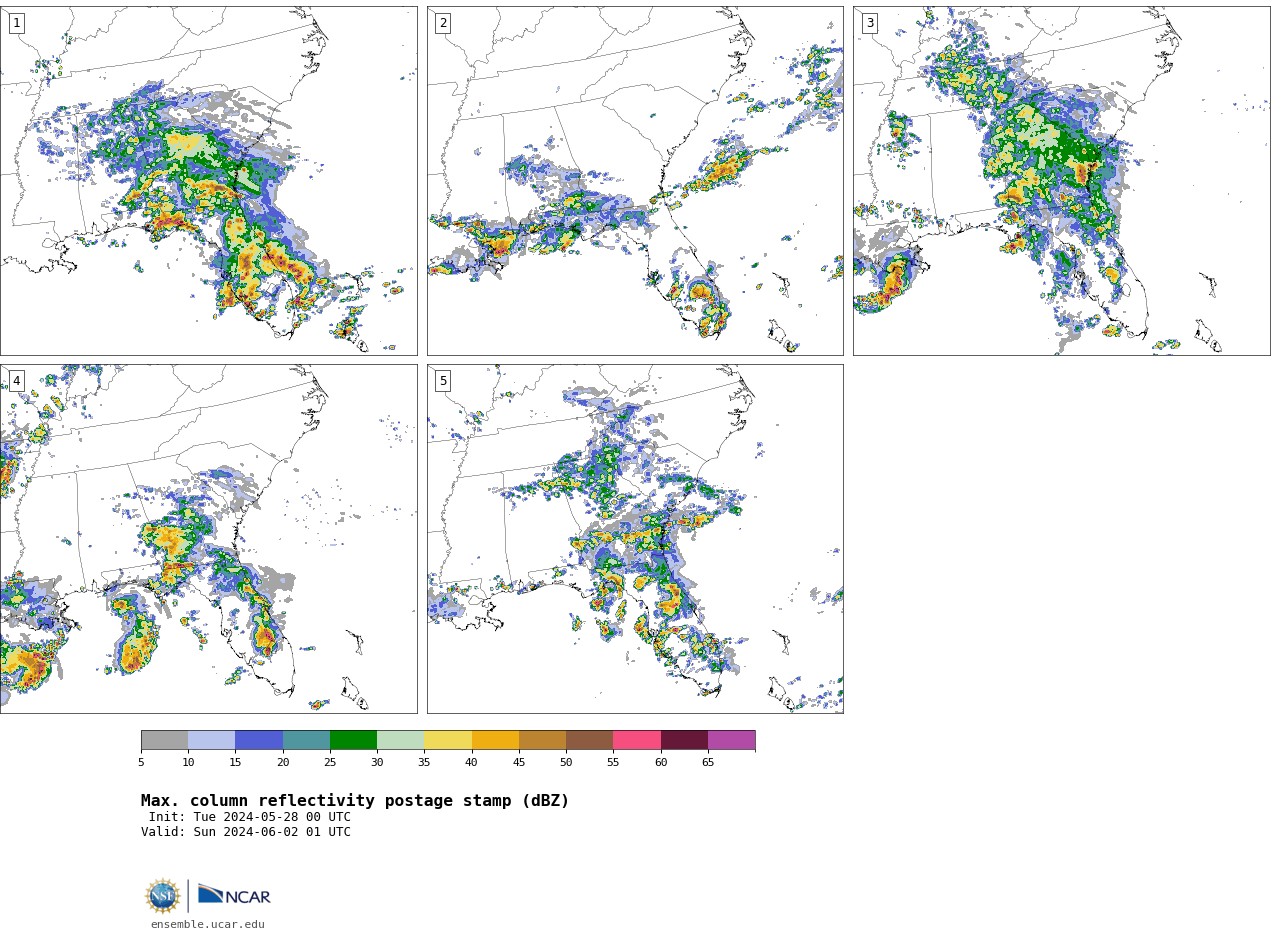The height and width of the screenshot is (936, 1280).
Task: Click the panel number label '3'
Action: pyautogui.click(x=869, y=23)
